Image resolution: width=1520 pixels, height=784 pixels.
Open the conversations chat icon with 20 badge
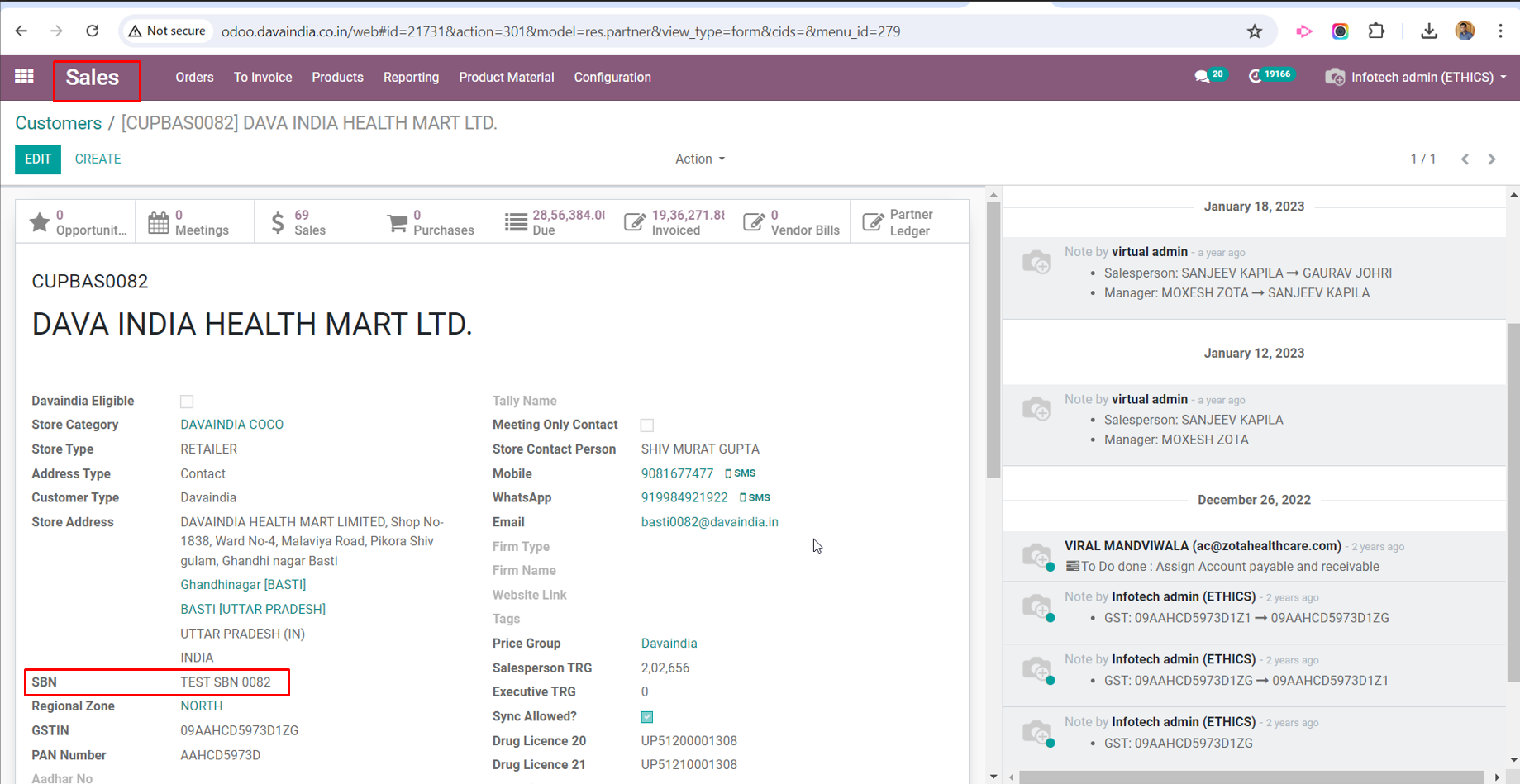click(1203, 77)
